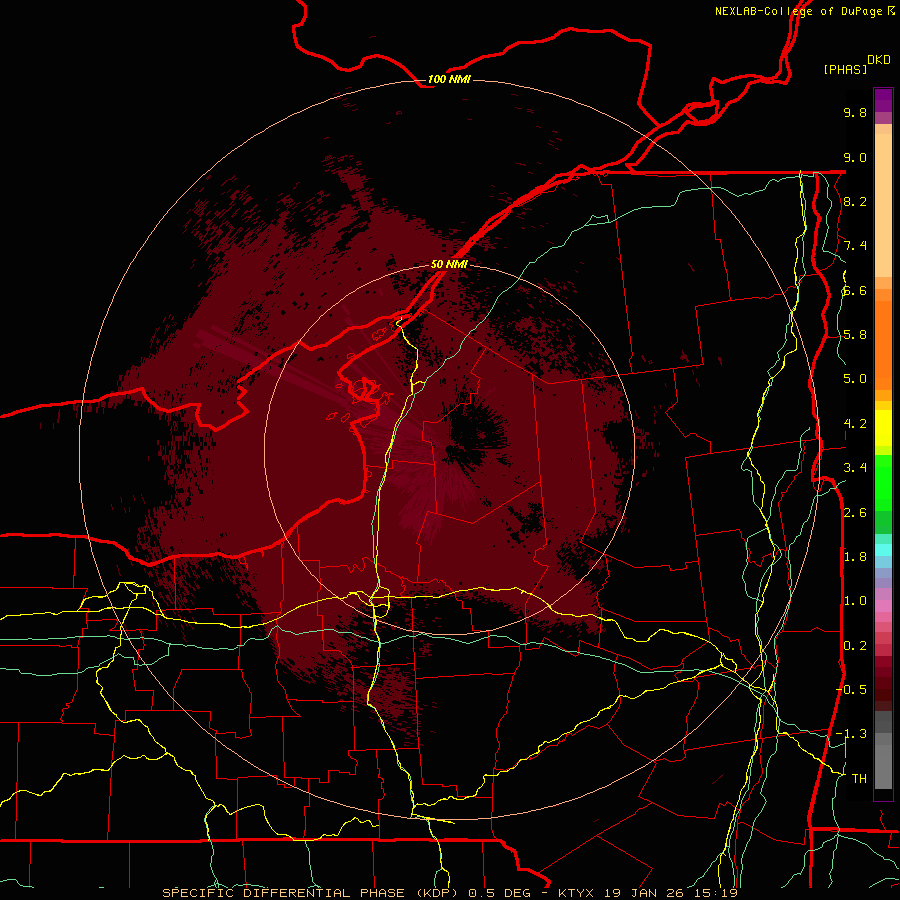Click the DKD unit label above the color scale
This screenshot has width=900, height=900.
[879, 60]
